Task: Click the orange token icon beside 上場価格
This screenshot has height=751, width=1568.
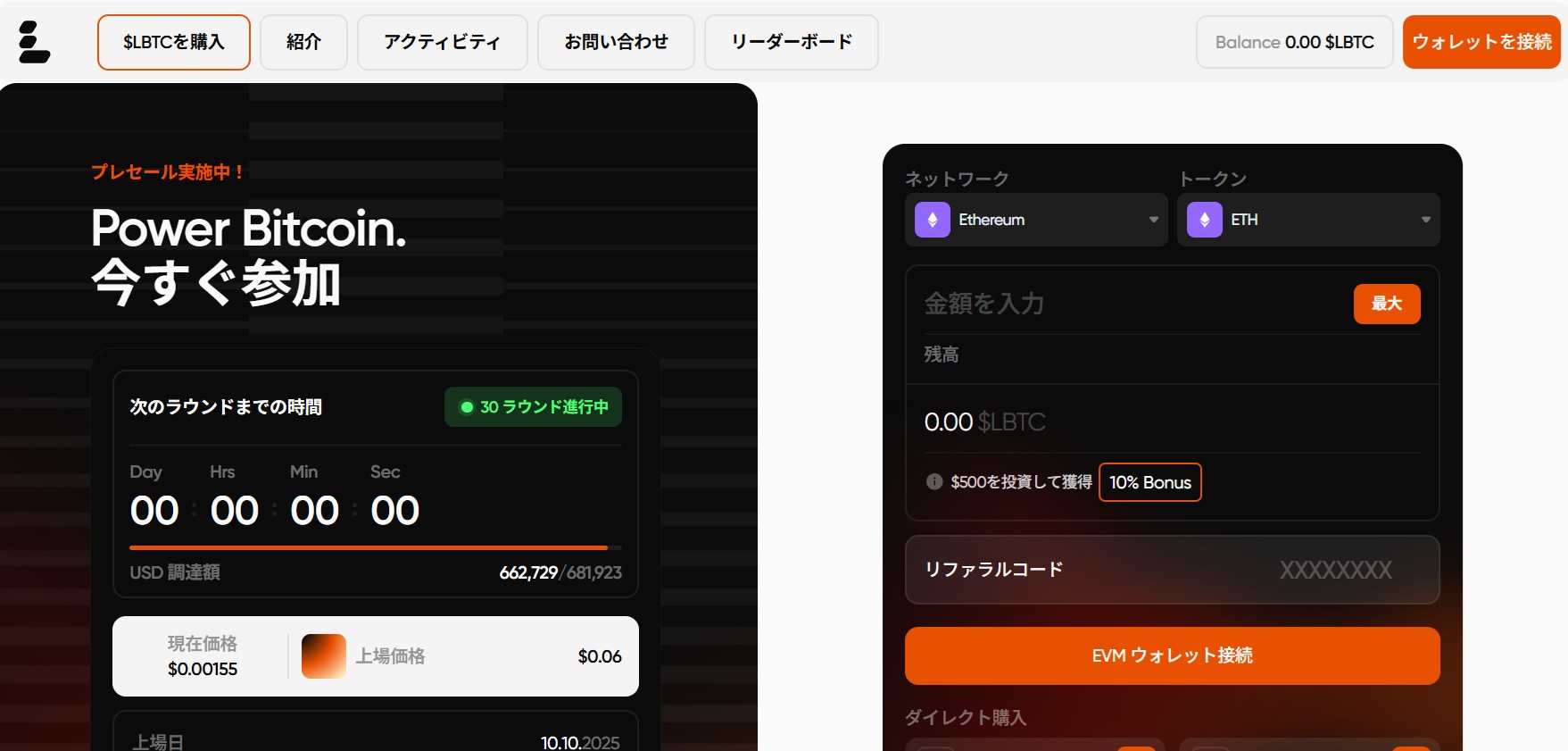Action: click(323, 656)
